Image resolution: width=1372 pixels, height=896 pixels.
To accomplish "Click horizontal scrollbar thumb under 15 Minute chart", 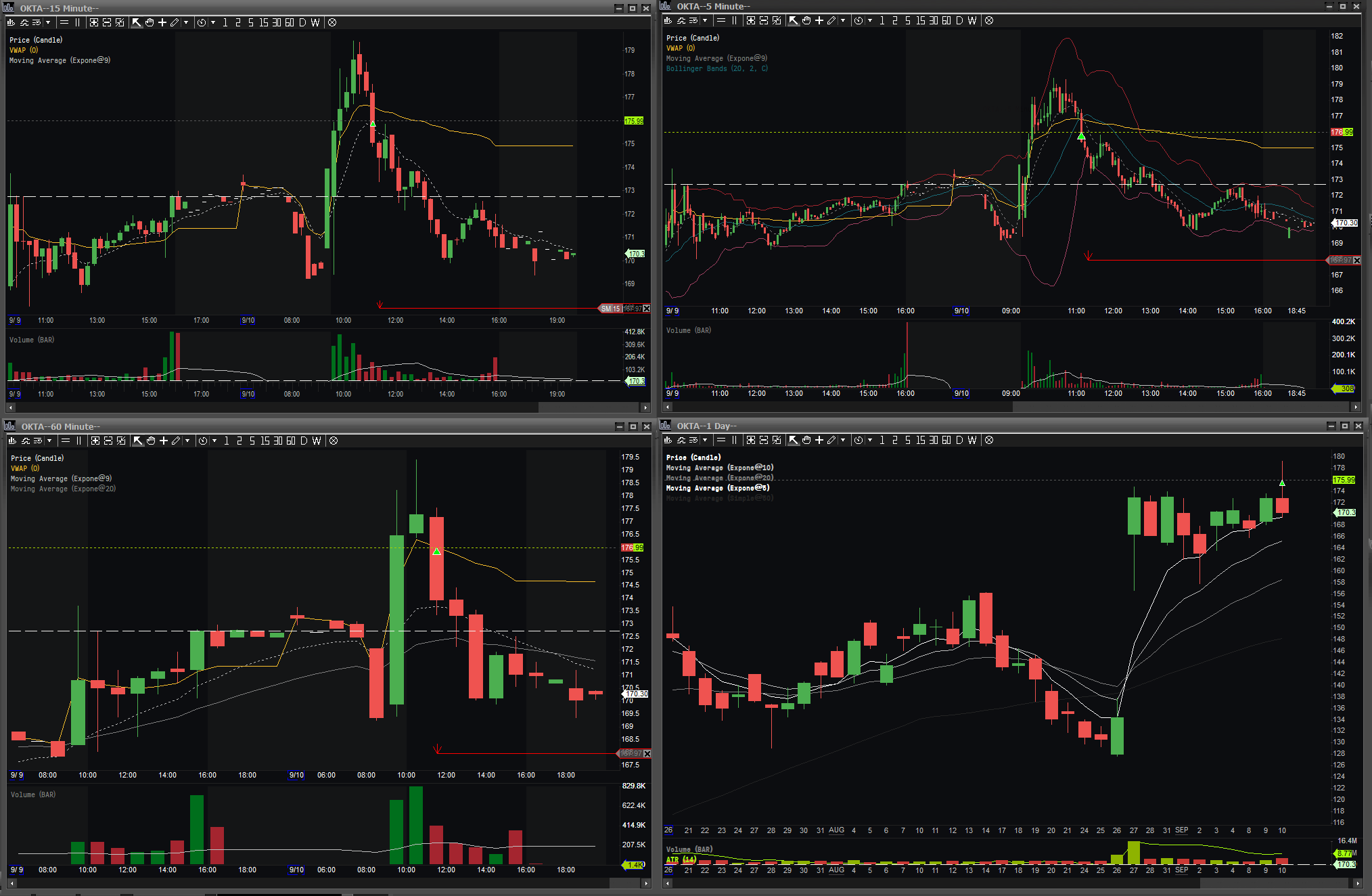I will 588,407.
